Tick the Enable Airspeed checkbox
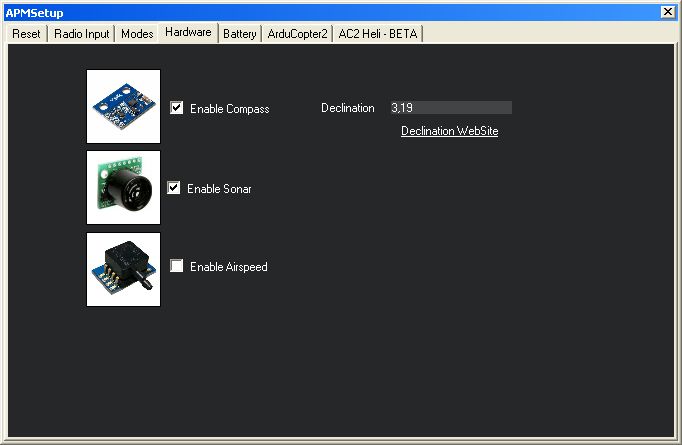This screenshot has height=445, width=682. (x=176, y=265)
